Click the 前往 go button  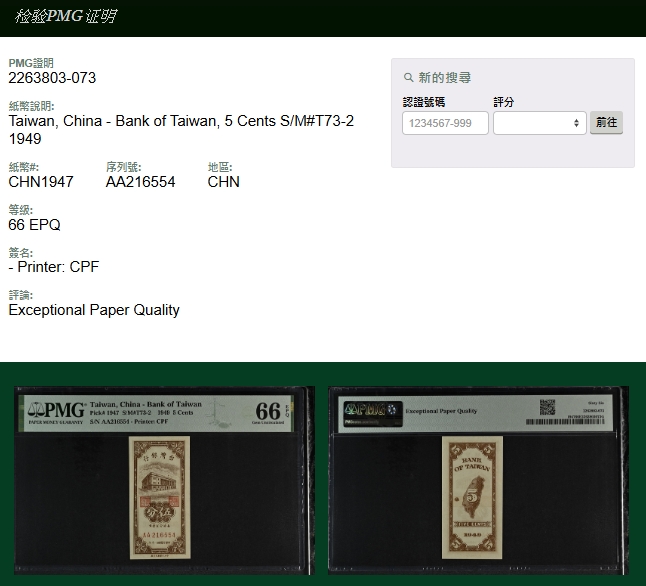click(606, 122)
